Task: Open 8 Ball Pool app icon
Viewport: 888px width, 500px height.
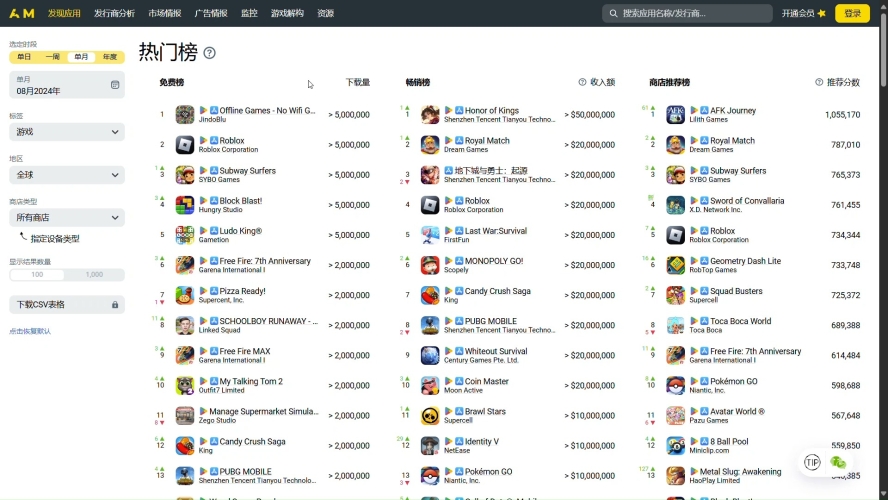Action: (675, 446)
